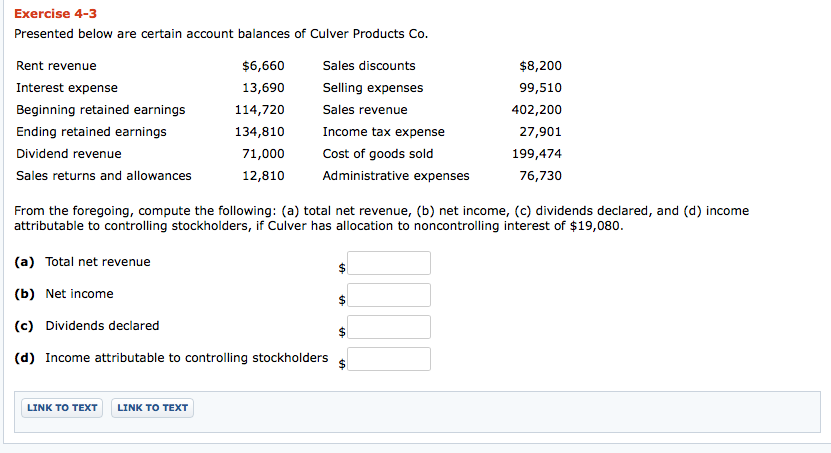Select the 402,200 sales revenue value
Screen dimensions: 831x453
[536, 110]
